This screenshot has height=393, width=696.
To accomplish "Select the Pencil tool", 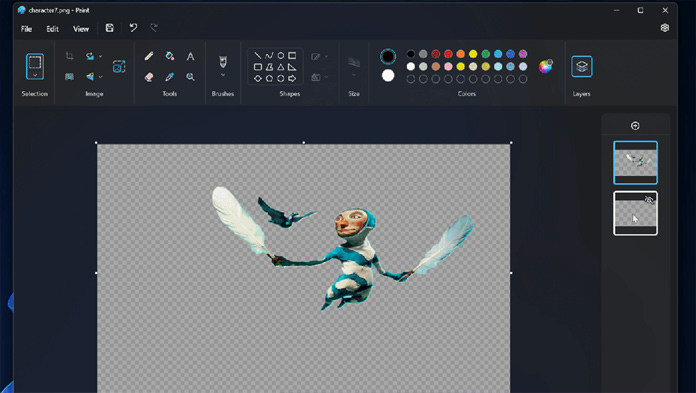I will click(149, 56).
